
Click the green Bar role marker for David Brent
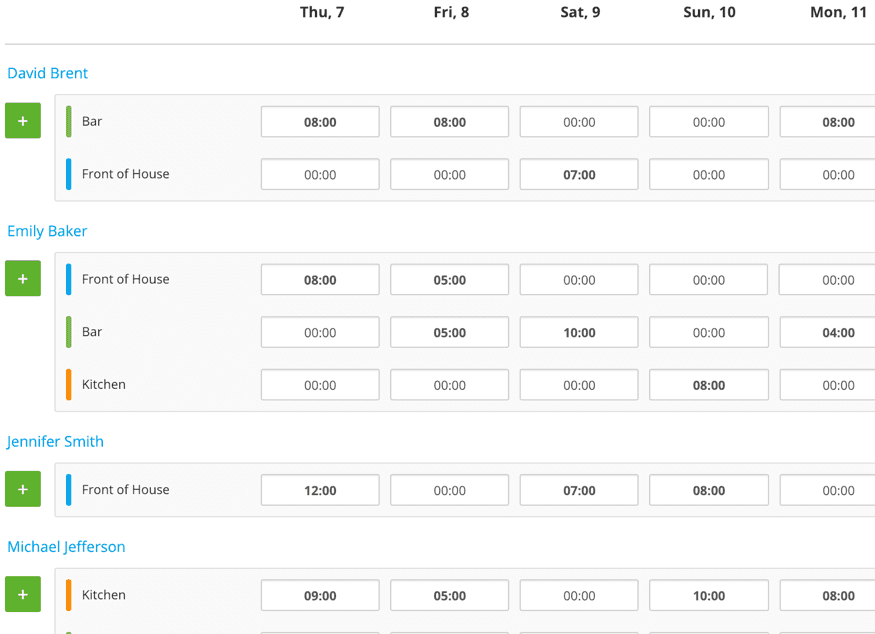click(x=68, y=120)
